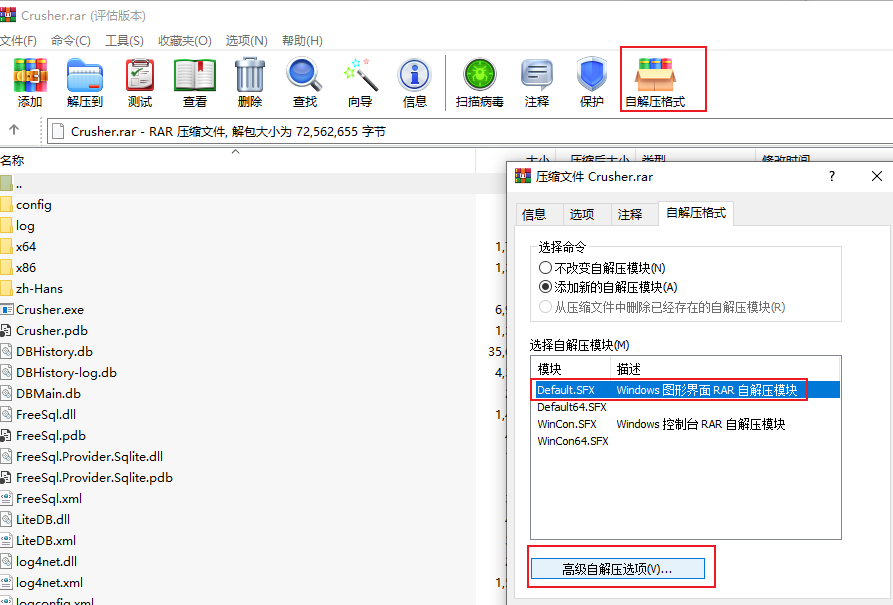
Task: Select the FreeSql.xml file
Action: click(x=48, y=499)
